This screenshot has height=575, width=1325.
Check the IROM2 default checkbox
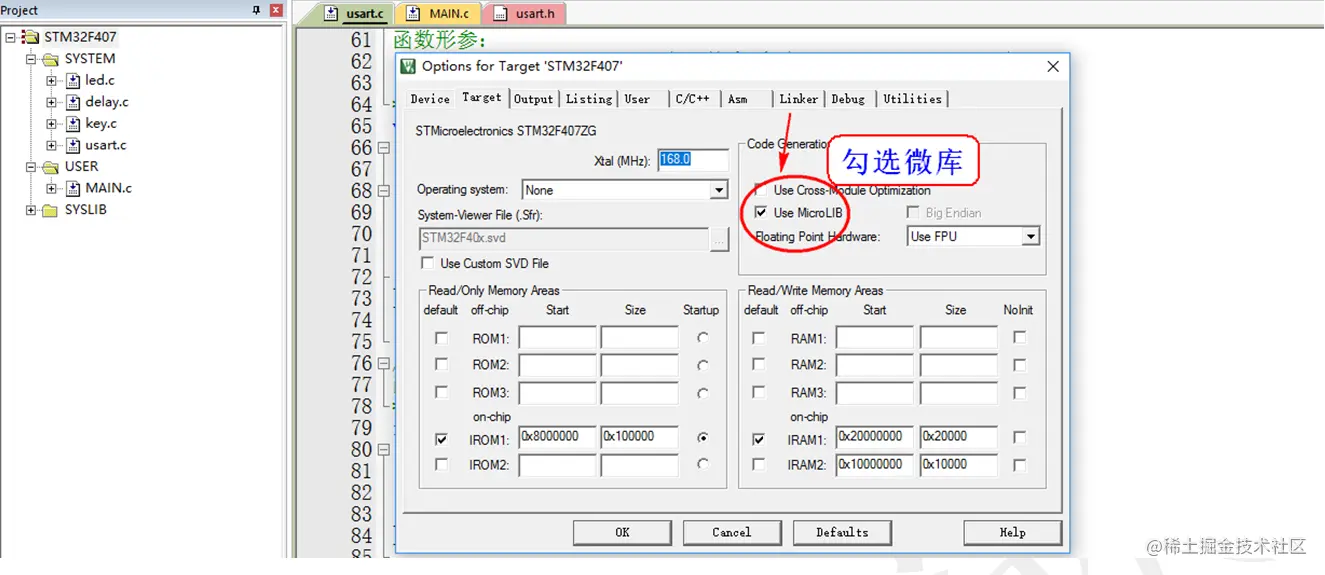[441, 464]
